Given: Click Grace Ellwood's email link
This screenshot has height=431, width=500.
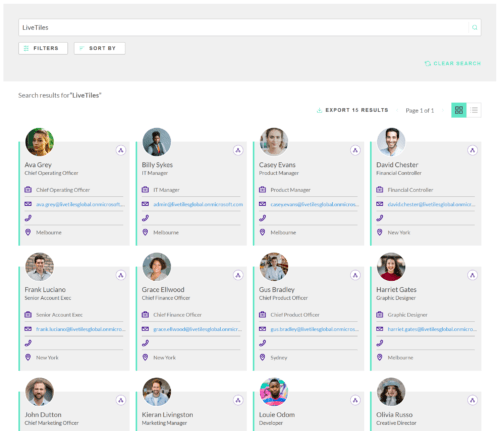Looking at the screenshot, I should coord(198,329).
